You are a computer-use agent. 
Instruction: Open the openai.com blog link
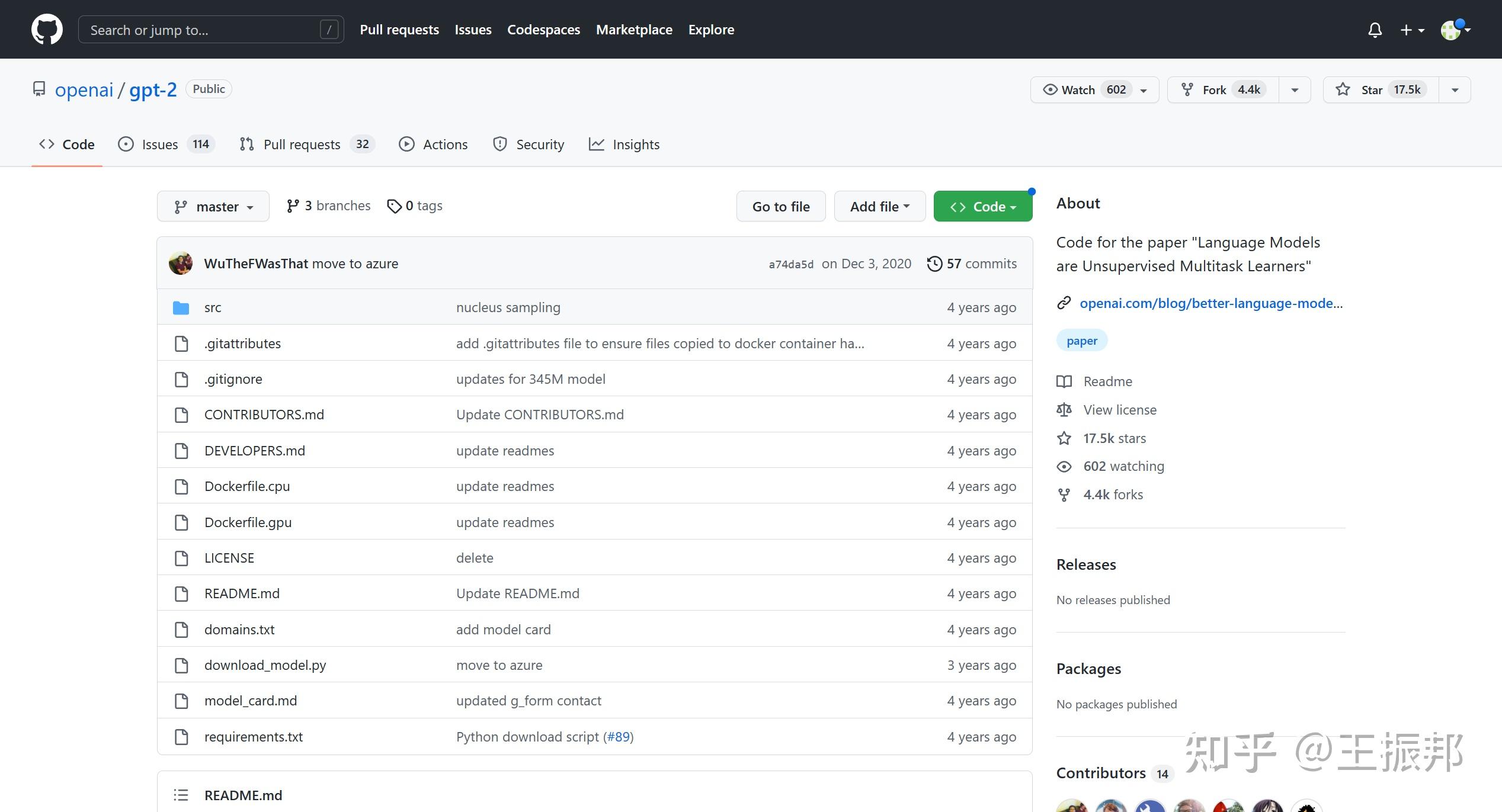click(1210, 303)
